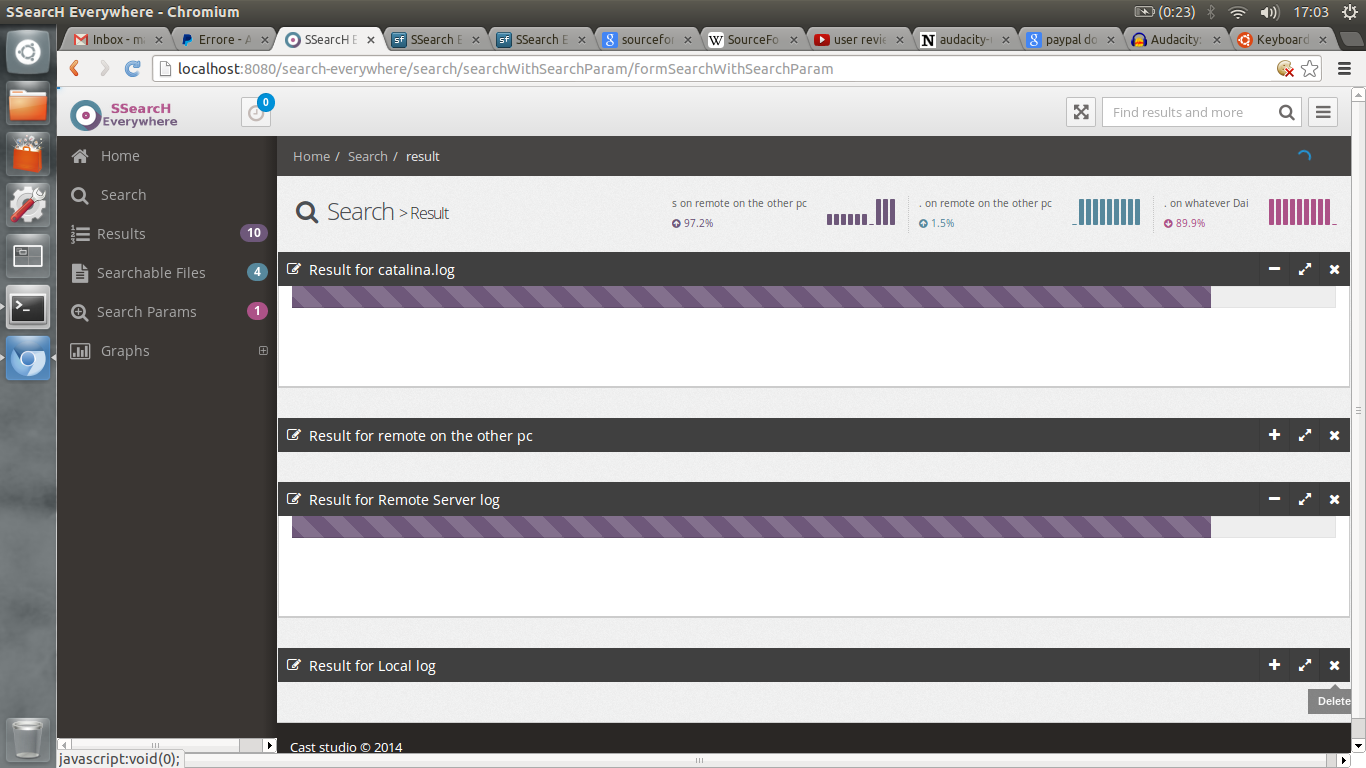The height and width of the screenshot is (768, 1366).
Task: Click the edit pencil icon on catalina.log result
Action: [294, 269]
